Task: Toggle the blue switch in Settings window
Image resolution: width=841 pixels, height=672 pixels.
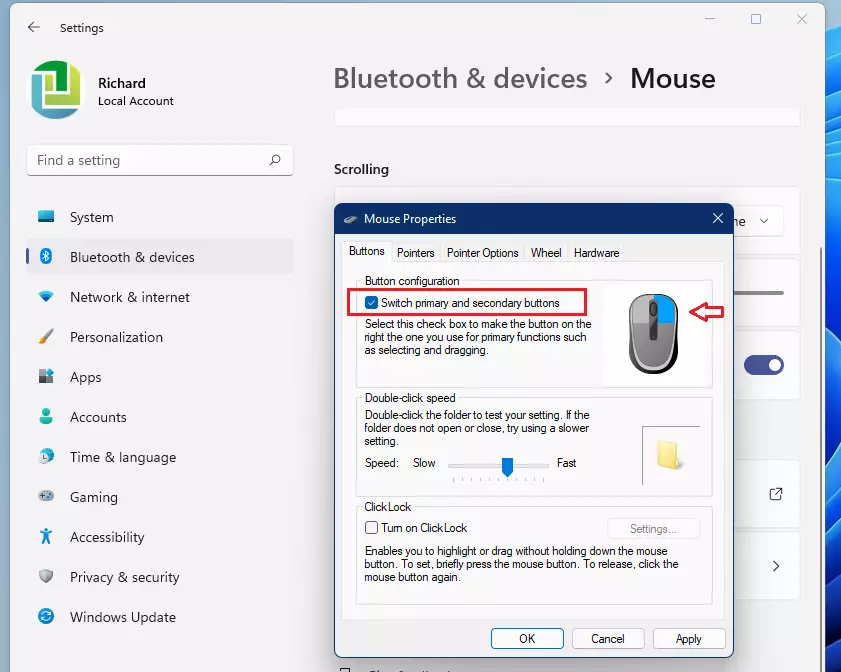Action: 764,365
